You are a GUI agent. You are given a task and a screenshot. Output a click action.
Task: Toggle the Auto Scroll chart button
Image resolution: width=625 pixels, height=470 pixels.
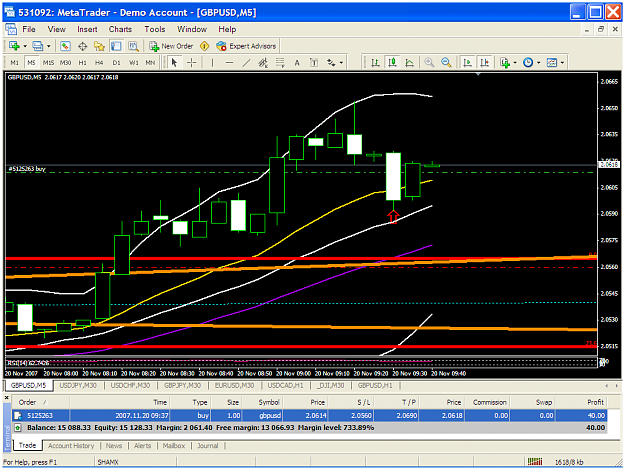(467, 63)
